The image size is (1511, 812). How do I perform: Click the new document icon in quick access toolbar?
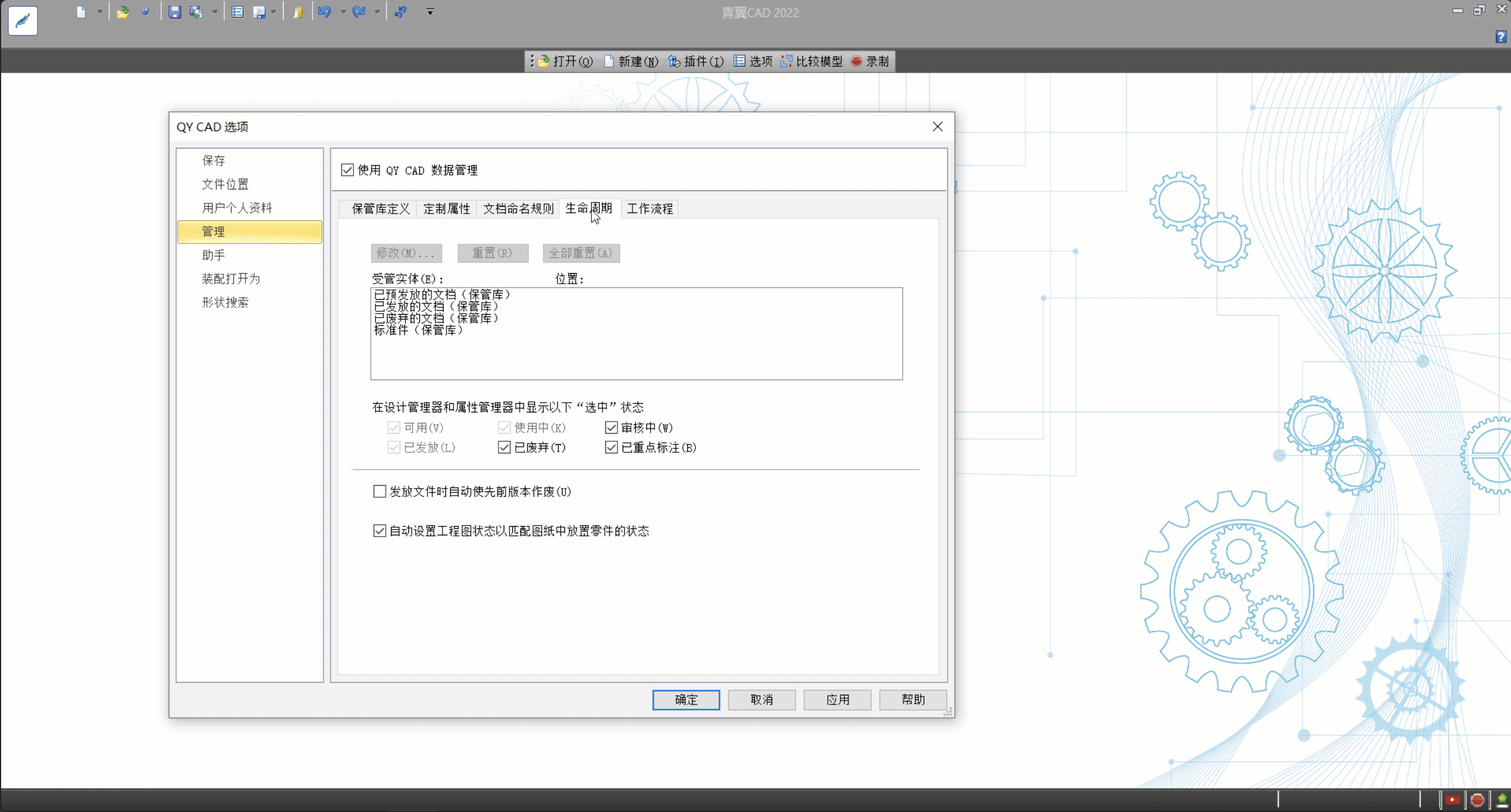click(x=81, y=12)
